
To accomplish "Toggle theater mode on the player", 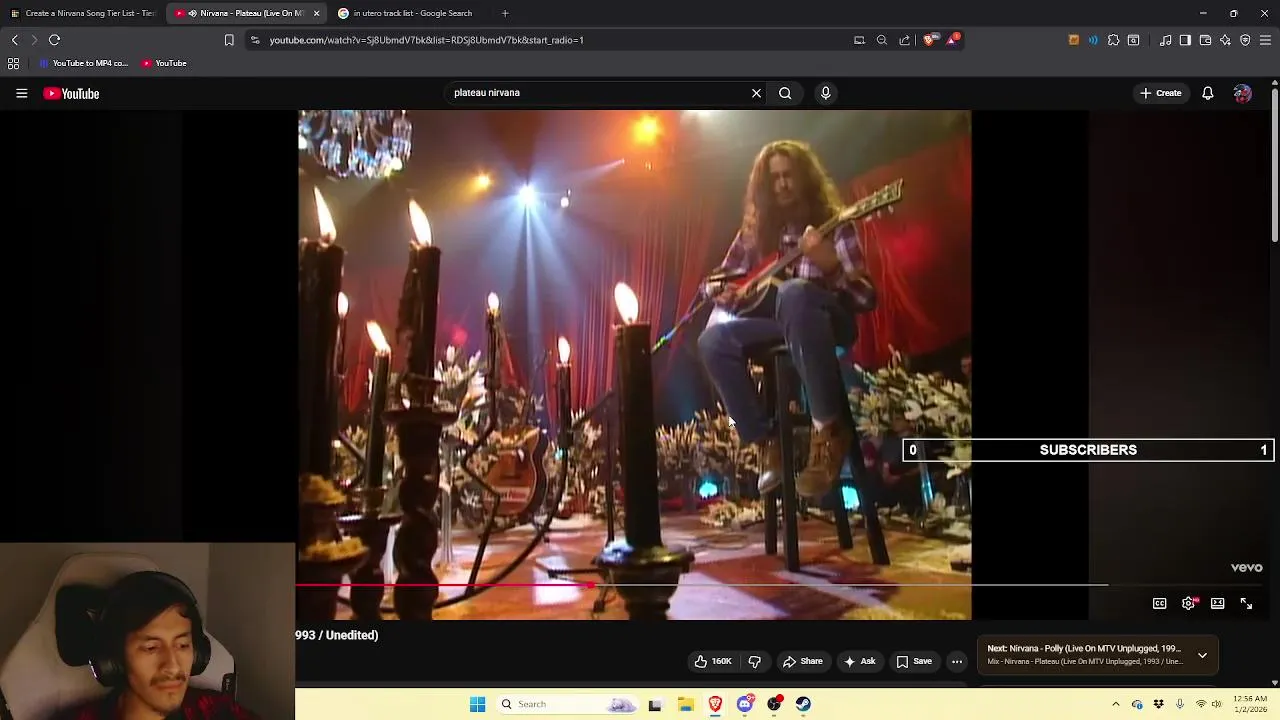I will pos(1217,603).
